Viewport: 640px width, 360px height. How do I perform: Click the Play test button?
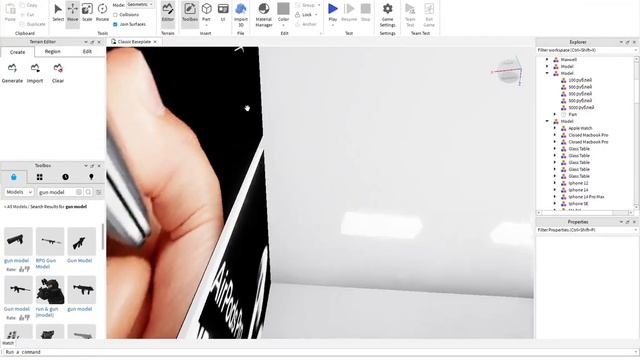click(333, 13)
